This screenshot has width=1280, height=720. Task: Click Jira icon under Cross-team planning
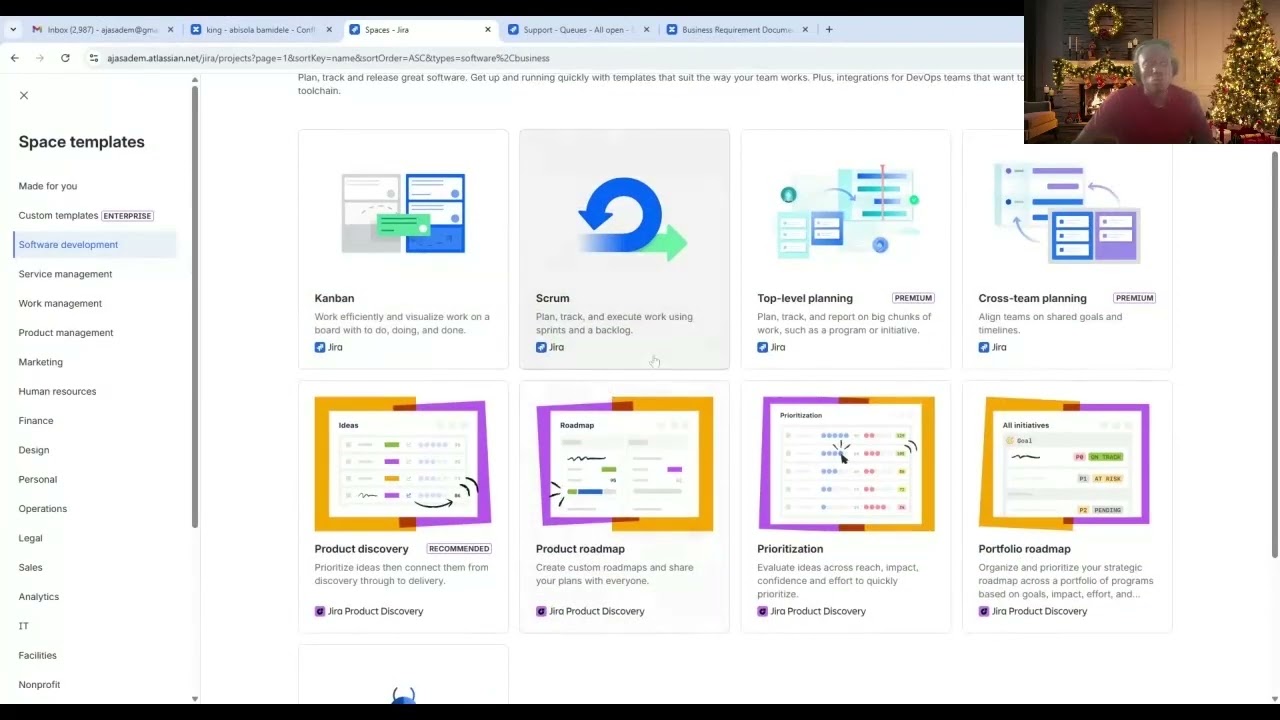pos(984,347)
